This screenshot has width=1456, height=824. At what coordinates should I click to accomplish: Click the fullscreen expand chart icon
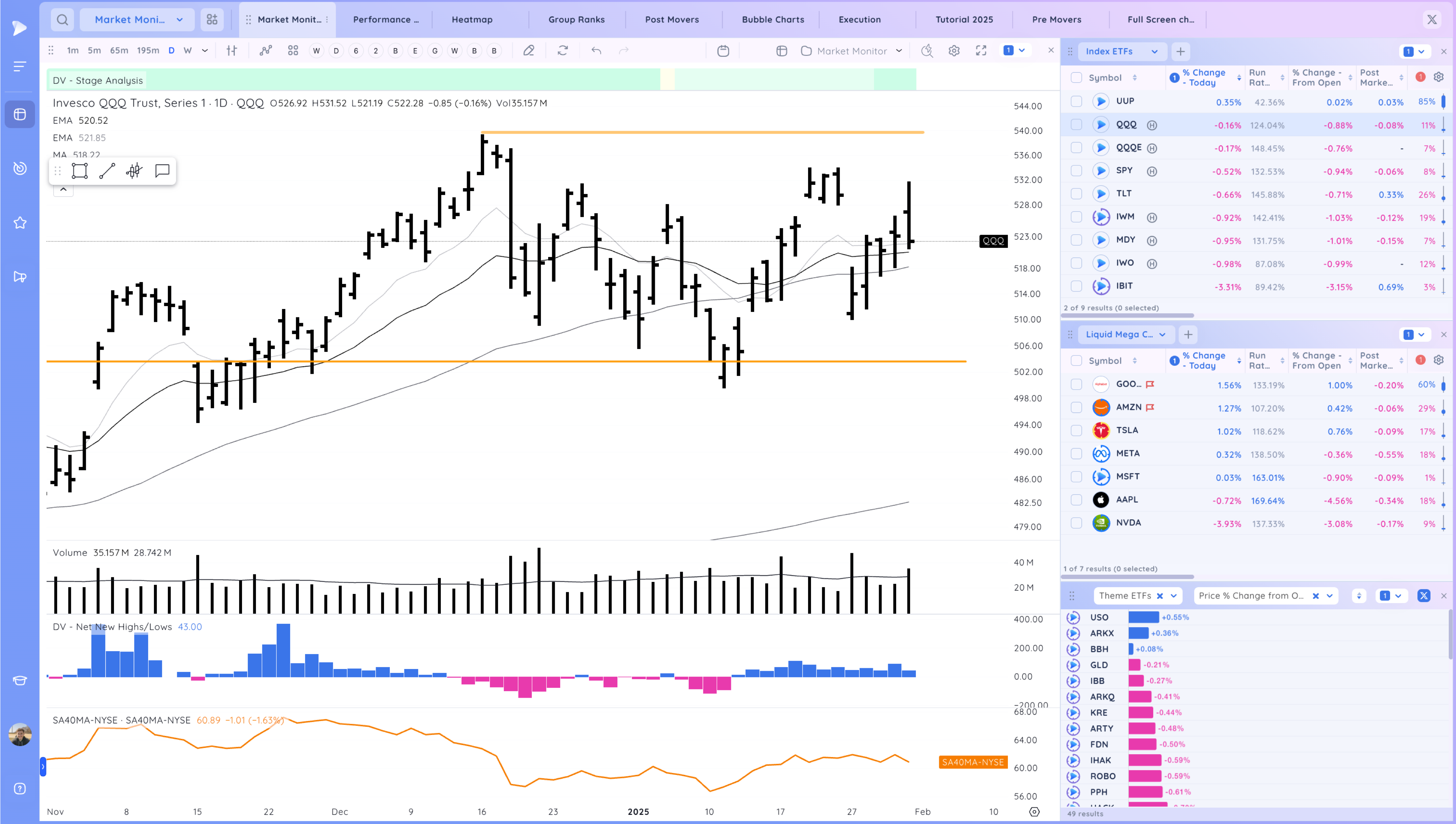(981, 51)
